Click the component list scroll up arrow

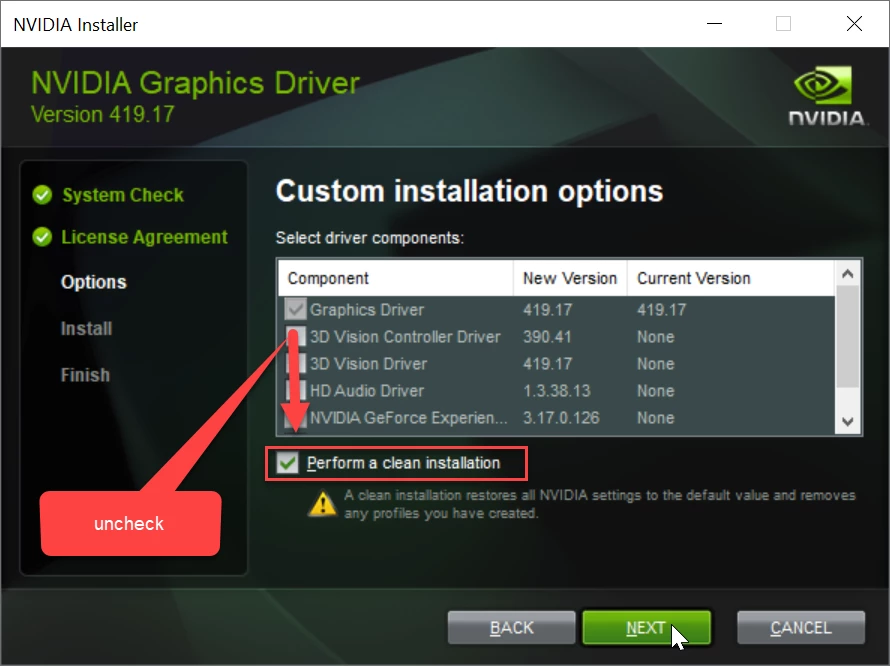click(x=848, y=274)
